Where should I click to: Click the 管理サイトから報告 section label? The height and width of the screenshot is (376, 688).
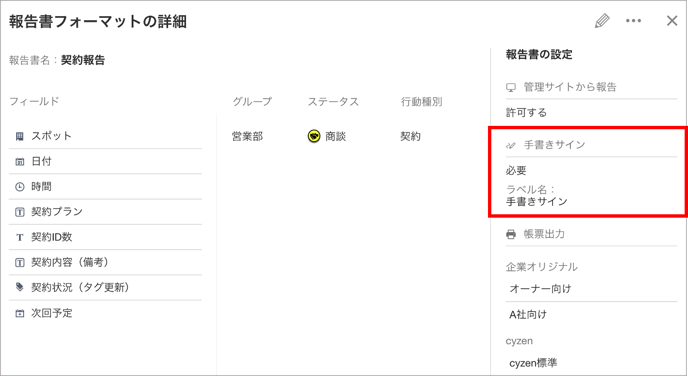570,87
